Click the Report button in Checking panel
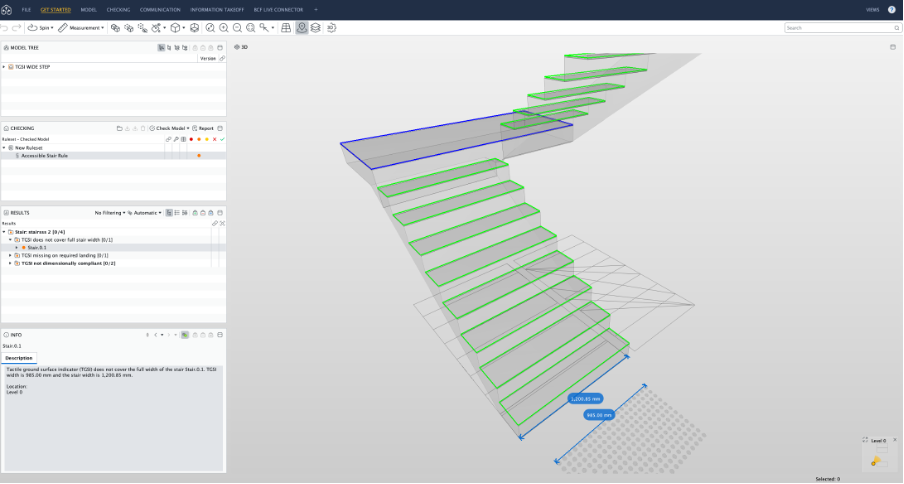 click(x=203, y=128)
